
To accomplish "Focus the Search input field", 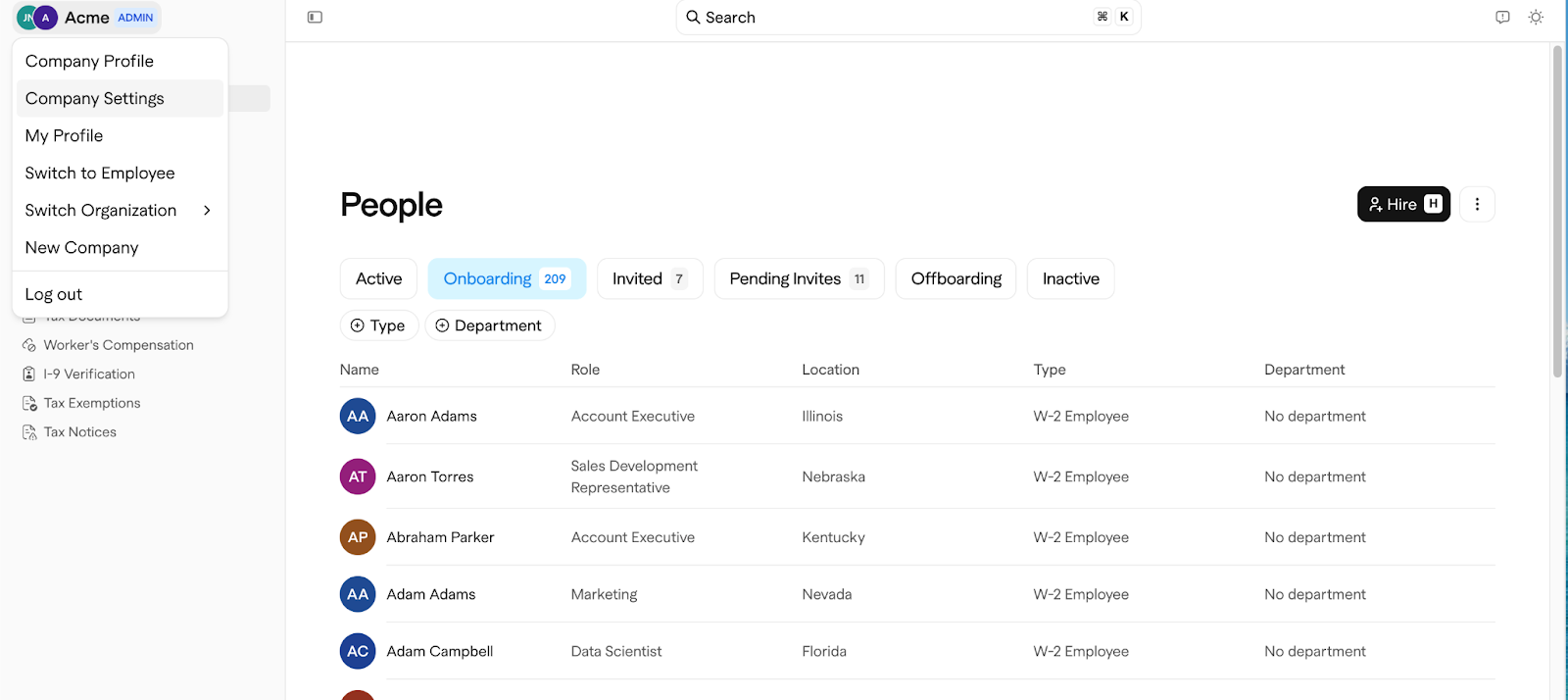I will coord(908,17).
